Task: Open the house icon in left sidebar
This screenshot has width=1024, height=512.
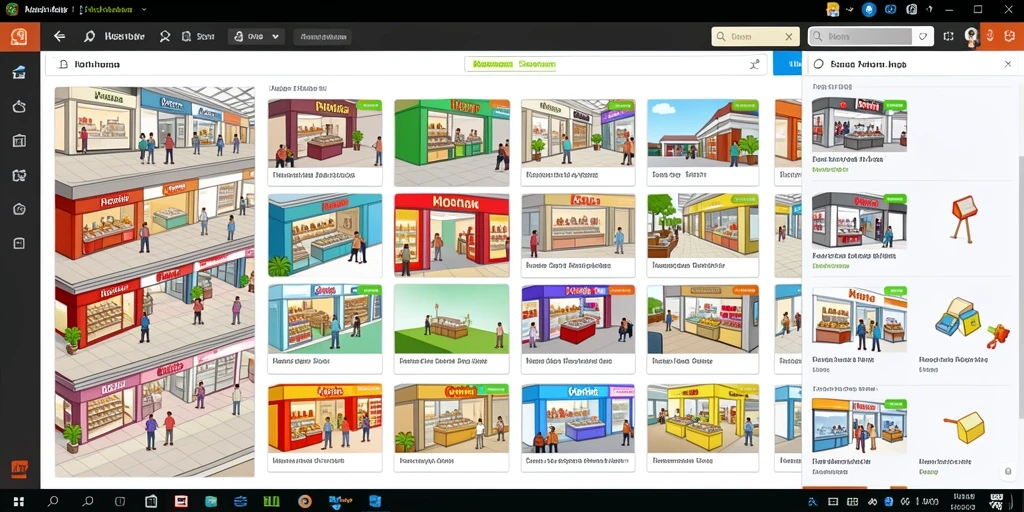Action: pos(19,72)
